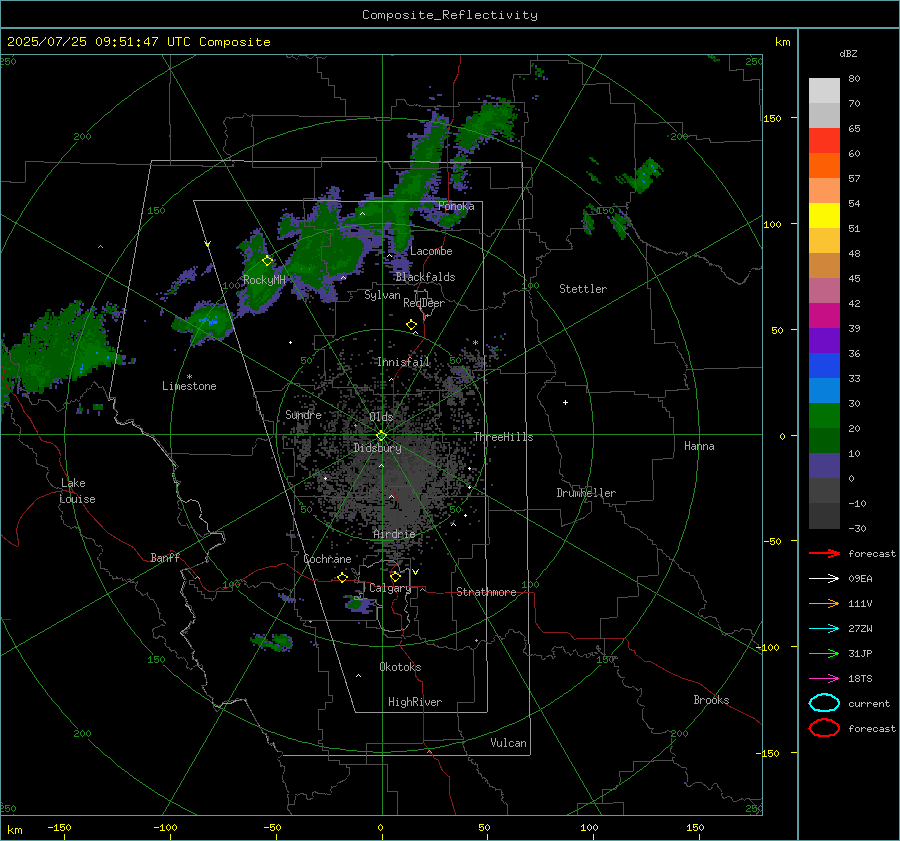The image size is (900, 841).
Task: Click the Lake Louise label
Action: click(77, 491)
